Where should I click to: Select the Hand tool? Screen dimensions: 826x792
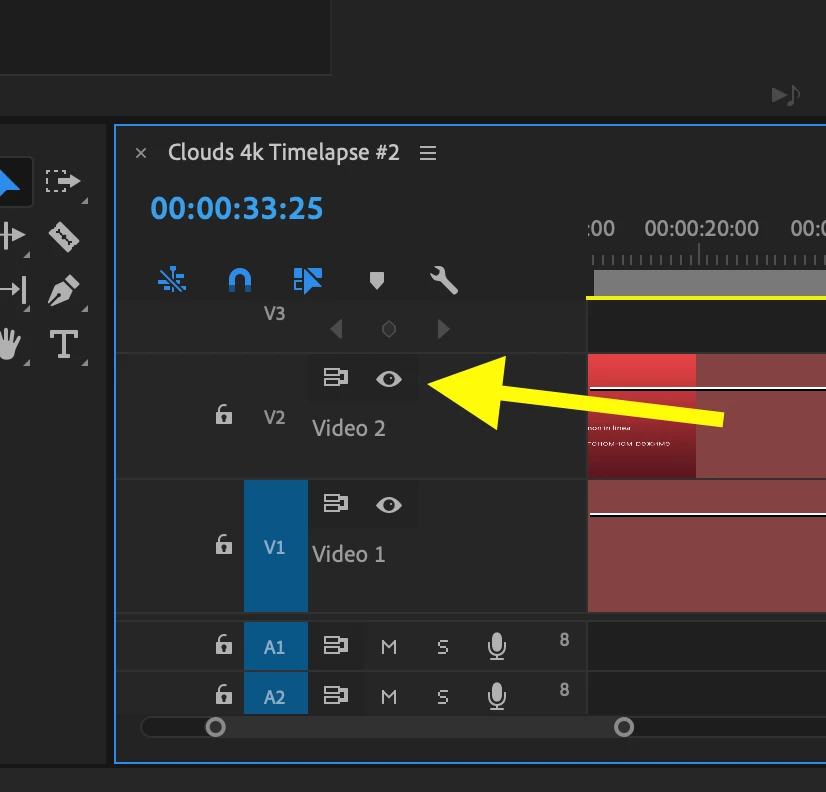pos(9,344)
